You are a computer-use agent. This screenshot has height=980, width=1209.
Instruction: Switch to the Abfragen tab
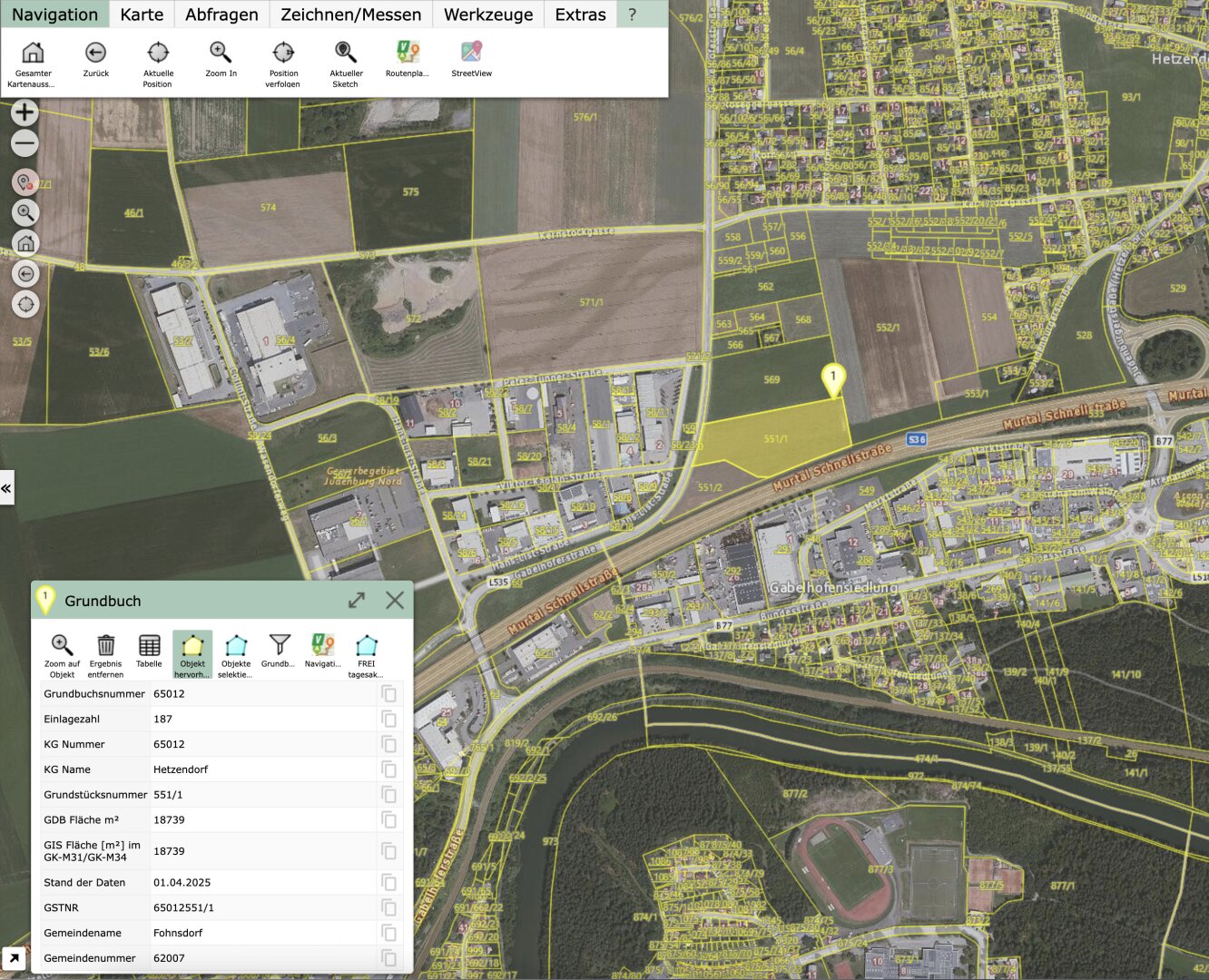[221, 15]
